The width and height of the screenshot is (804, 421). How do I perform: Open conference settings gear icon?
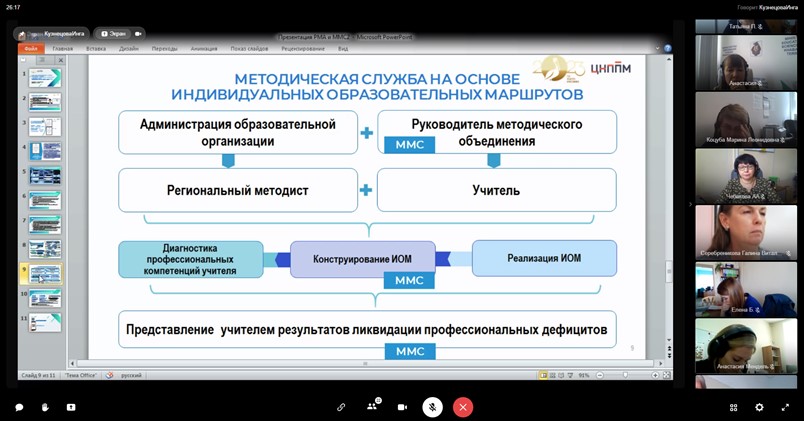(759, 407)
